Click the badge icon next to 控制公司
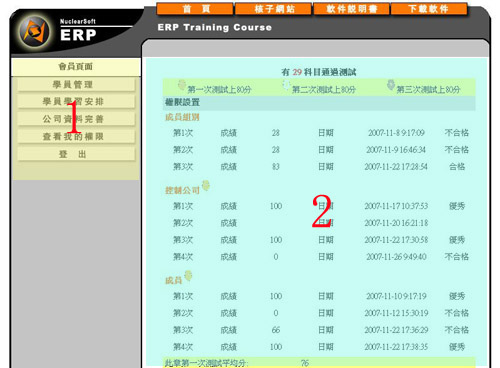This screenshot has height=368, width=500. pyautogui.click(x=206, y=185)
